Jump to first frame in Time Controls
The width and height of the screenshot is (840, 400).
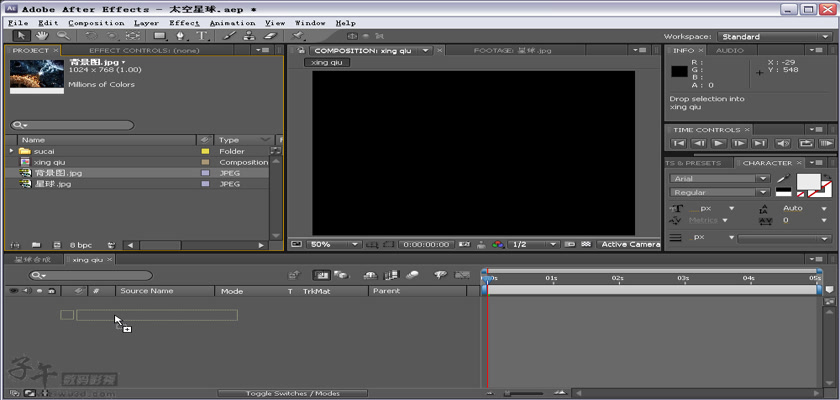[679, 144]
